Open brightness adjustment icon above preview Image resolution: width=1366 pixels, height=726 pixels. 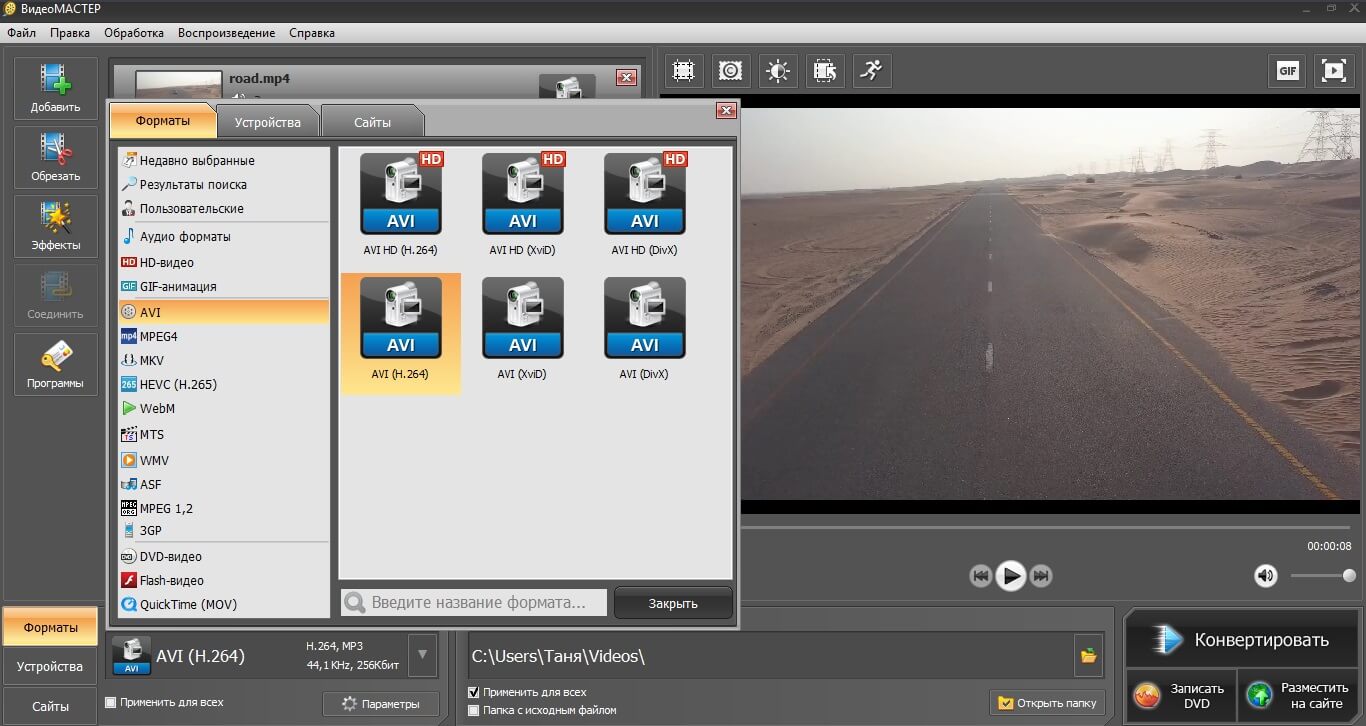(778, 71)
